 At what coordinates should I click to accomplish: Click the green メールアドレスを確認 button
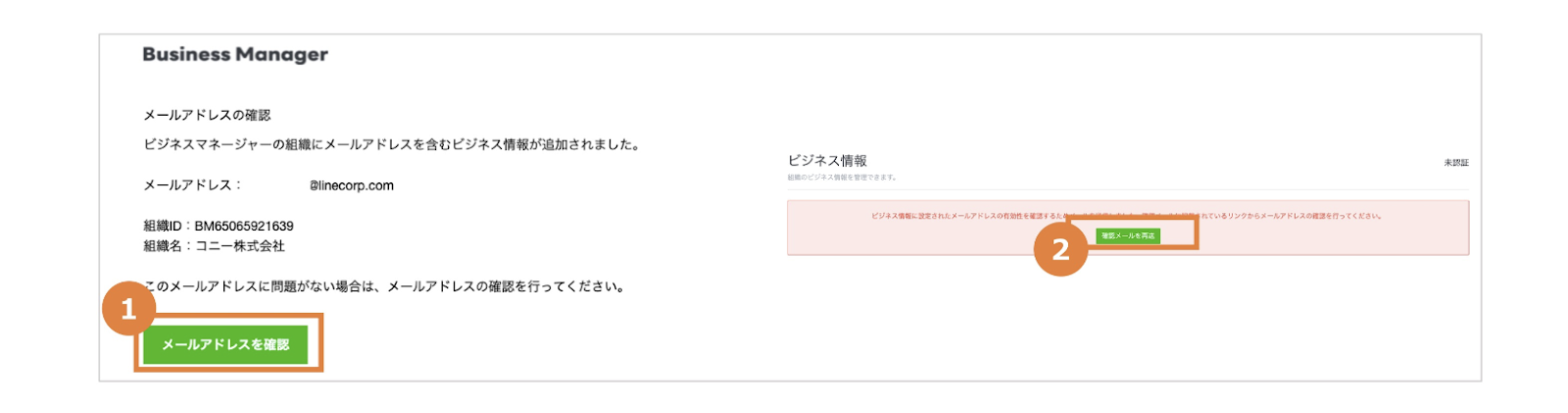click(225, 344)
